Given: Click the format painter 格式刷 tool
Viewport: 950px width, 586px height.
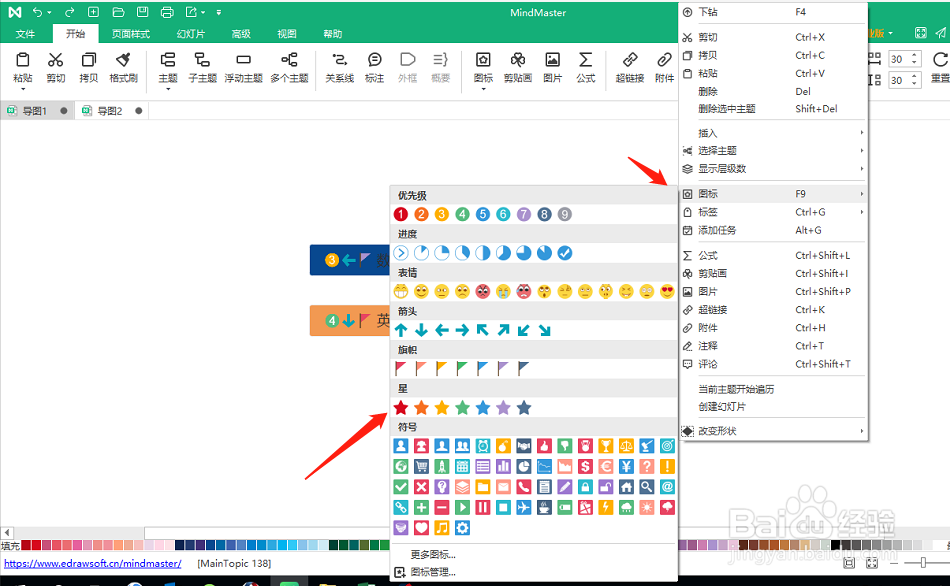Looking at the screenshot, I should 123,67.
